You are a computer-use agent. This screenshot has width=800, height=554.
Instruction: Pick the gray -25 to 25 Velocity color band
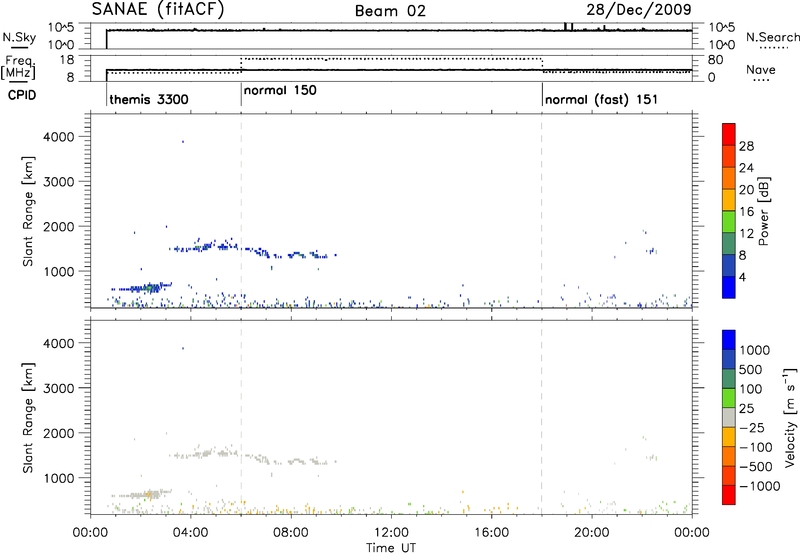tap(729, 417)
